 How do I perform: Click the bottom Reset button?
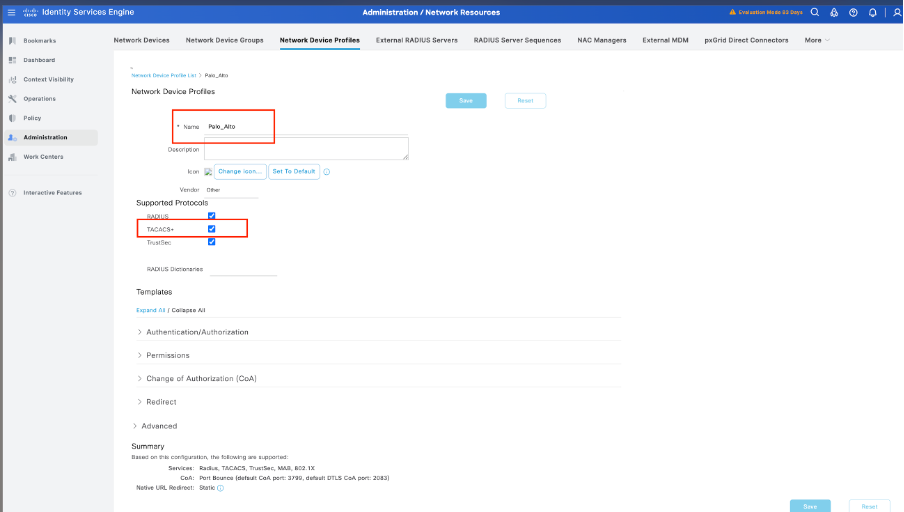(869, 506)
